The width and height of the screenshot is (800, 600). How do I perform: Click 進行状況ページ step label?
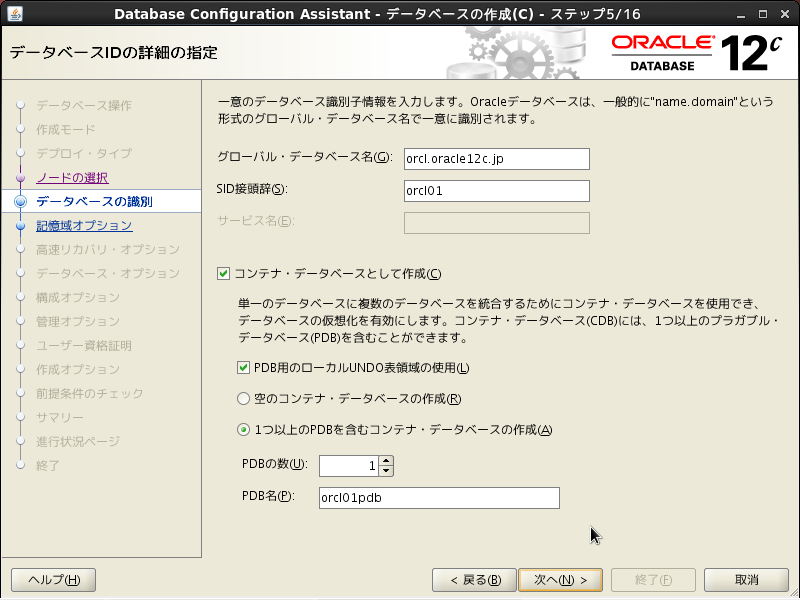tap(78, 441)
